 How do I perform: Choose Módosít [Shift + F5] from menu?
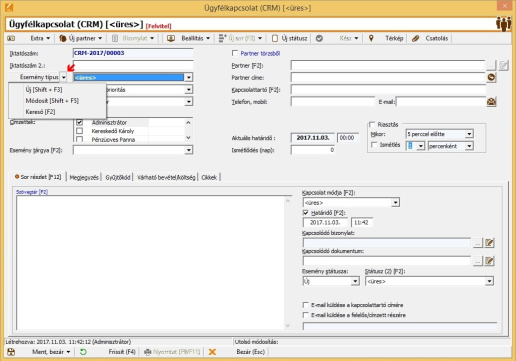[52, 100]
